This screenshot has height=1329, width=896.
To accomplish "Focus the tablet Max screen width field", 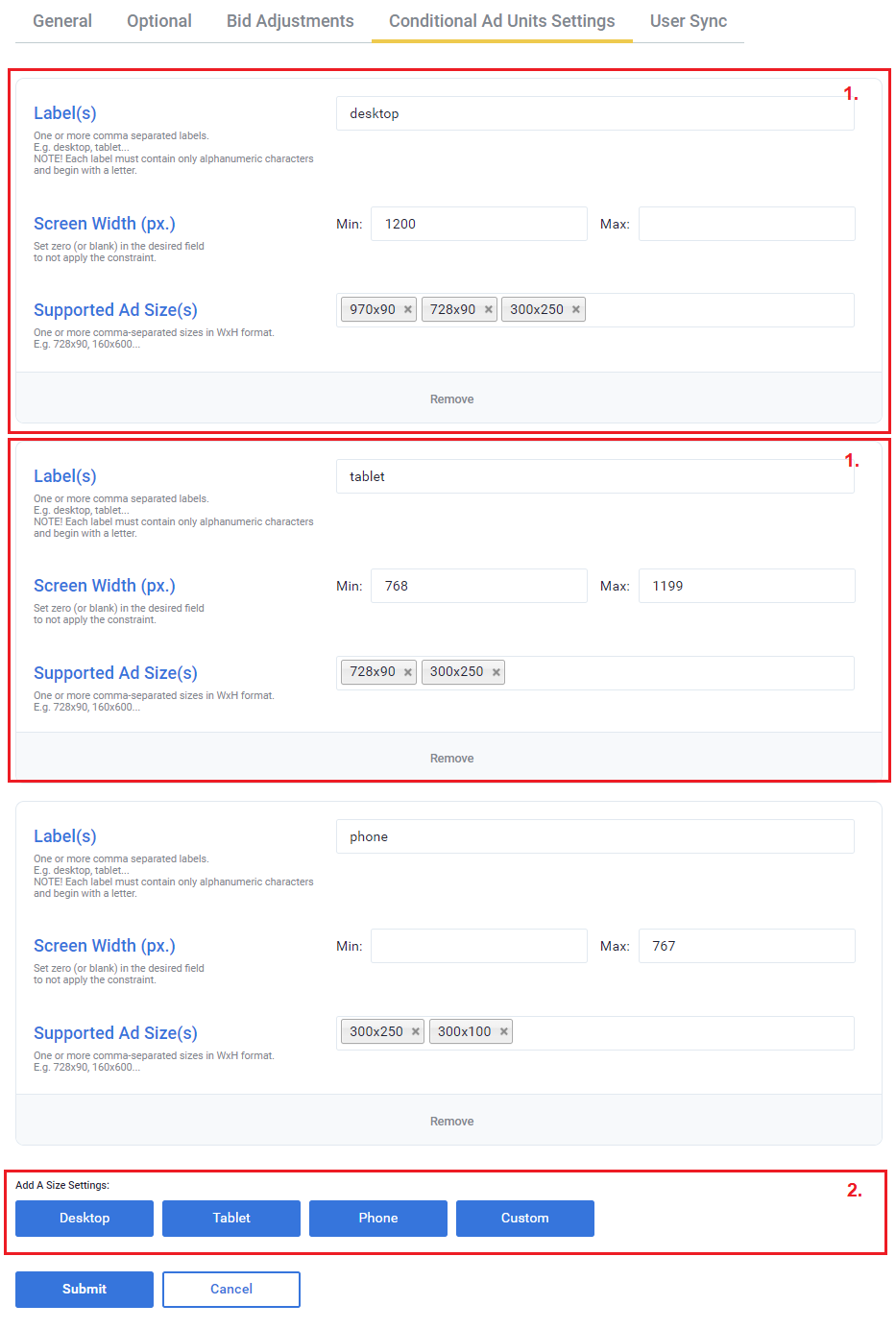I will coord(746,586).
